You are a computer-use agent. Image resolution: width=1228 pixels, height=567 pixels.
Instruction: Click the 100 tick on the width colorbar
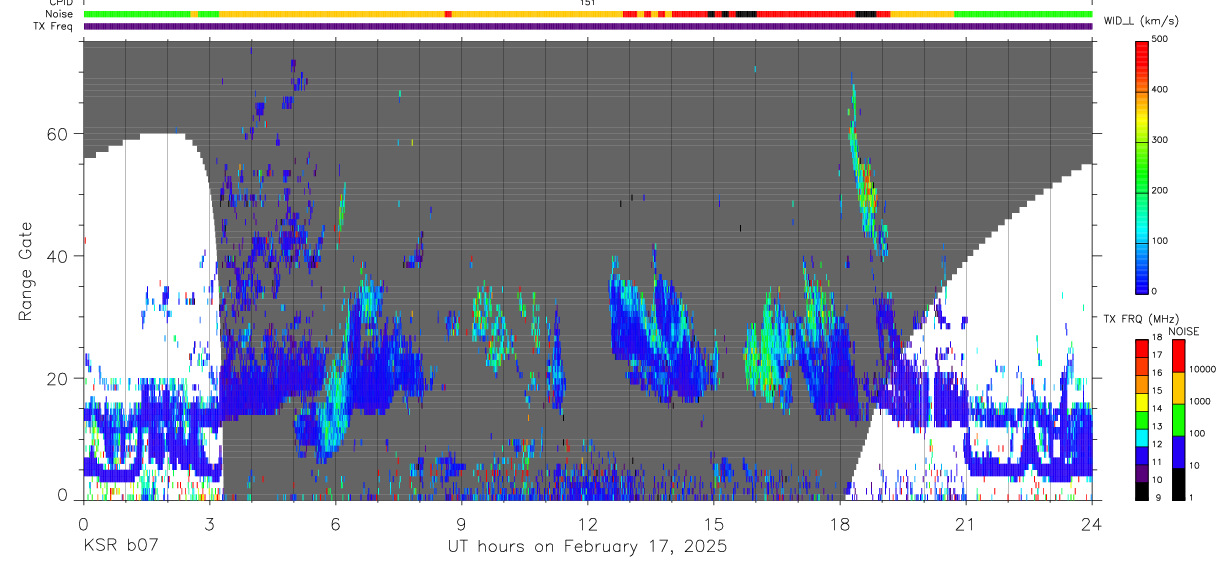(x=1160, y=241)
